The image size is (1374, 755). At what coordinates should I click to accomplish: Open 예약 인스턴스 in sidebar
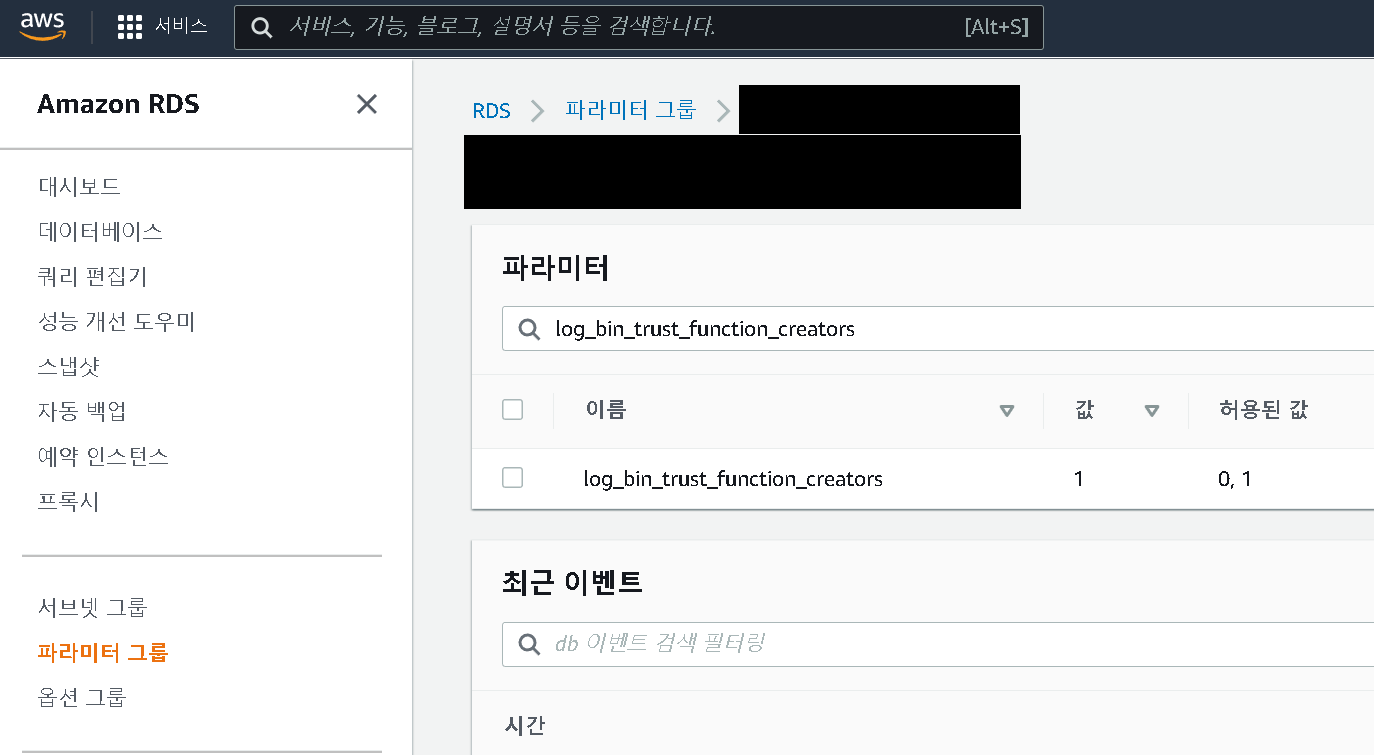pyautogui.click(x=103, y=456)
